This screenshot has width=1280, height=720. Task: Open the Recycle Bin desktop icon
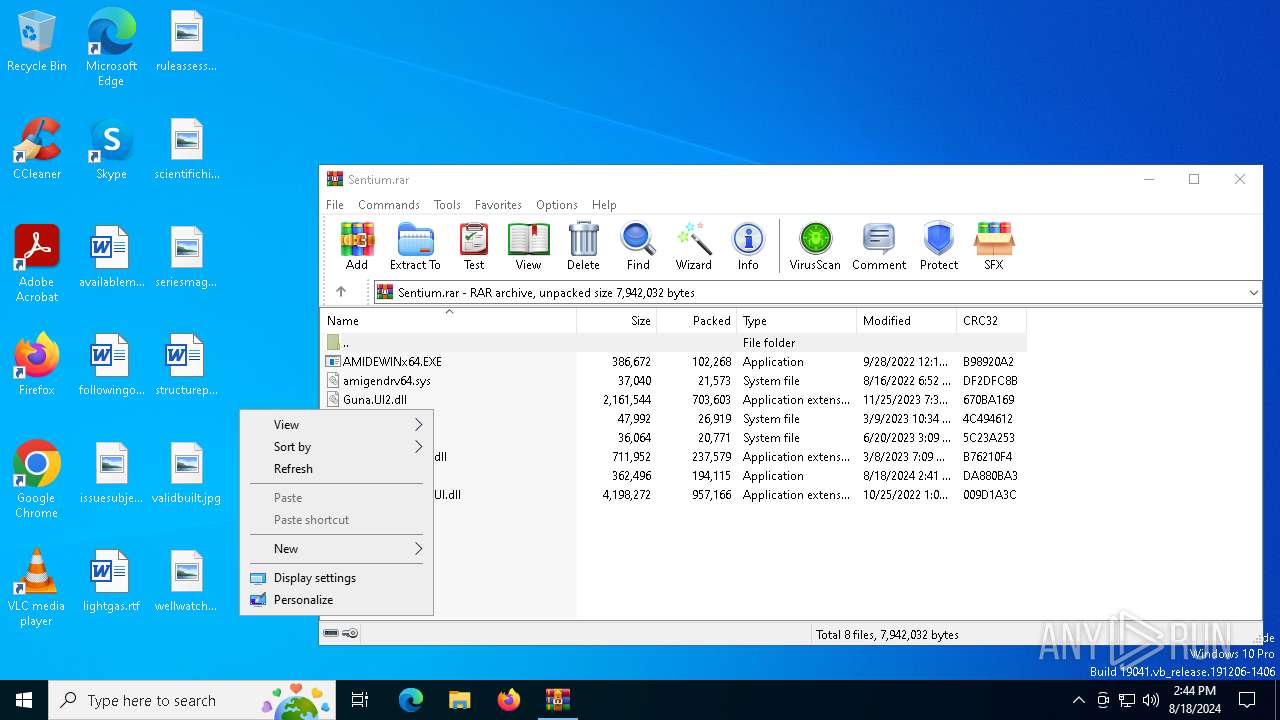[37, 42]
